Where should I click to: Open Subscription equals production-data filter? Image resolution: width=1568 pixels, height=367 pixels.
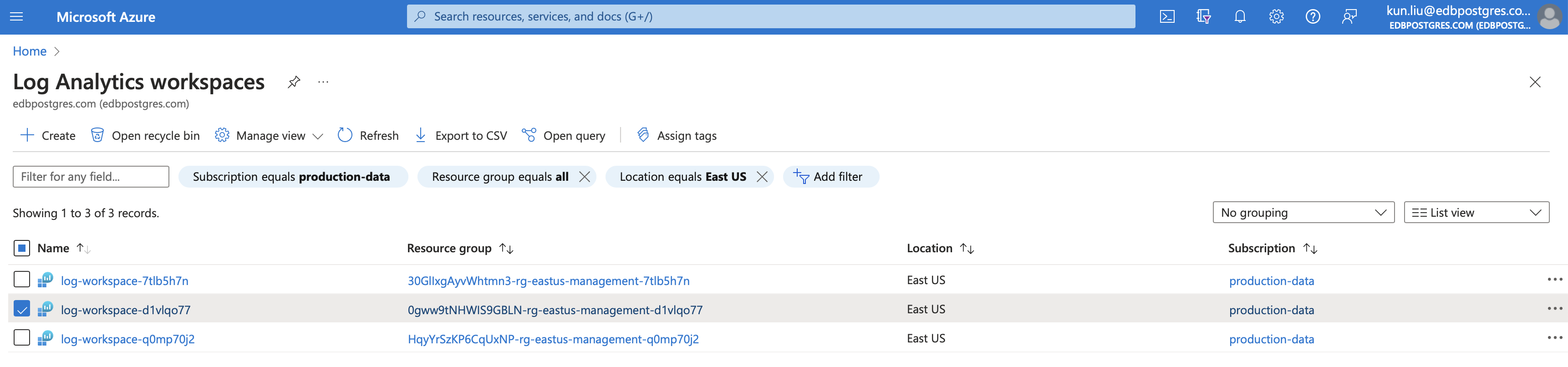point(292,177)
